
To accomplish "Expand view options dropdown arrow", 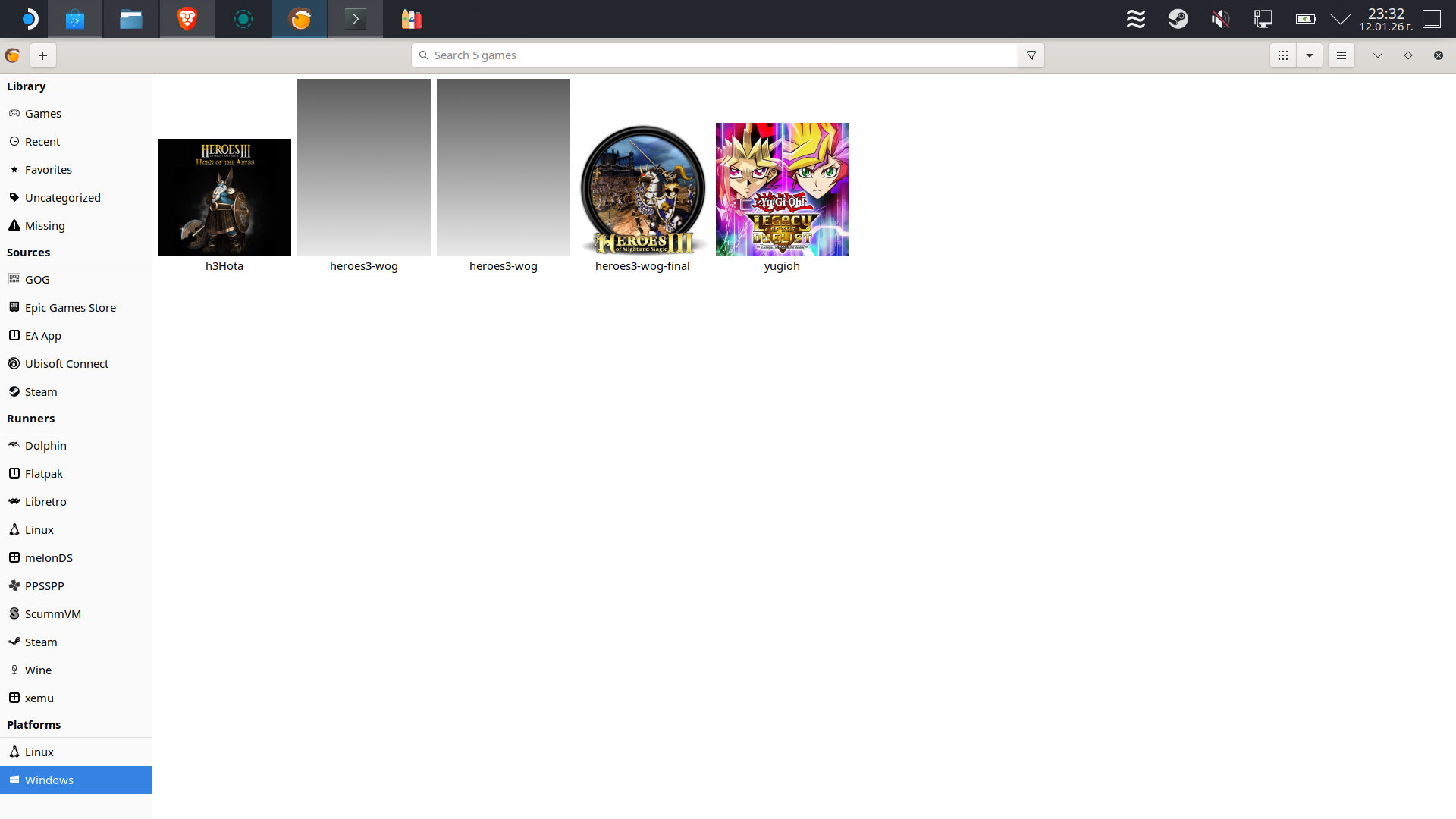I will (1310, 55).
